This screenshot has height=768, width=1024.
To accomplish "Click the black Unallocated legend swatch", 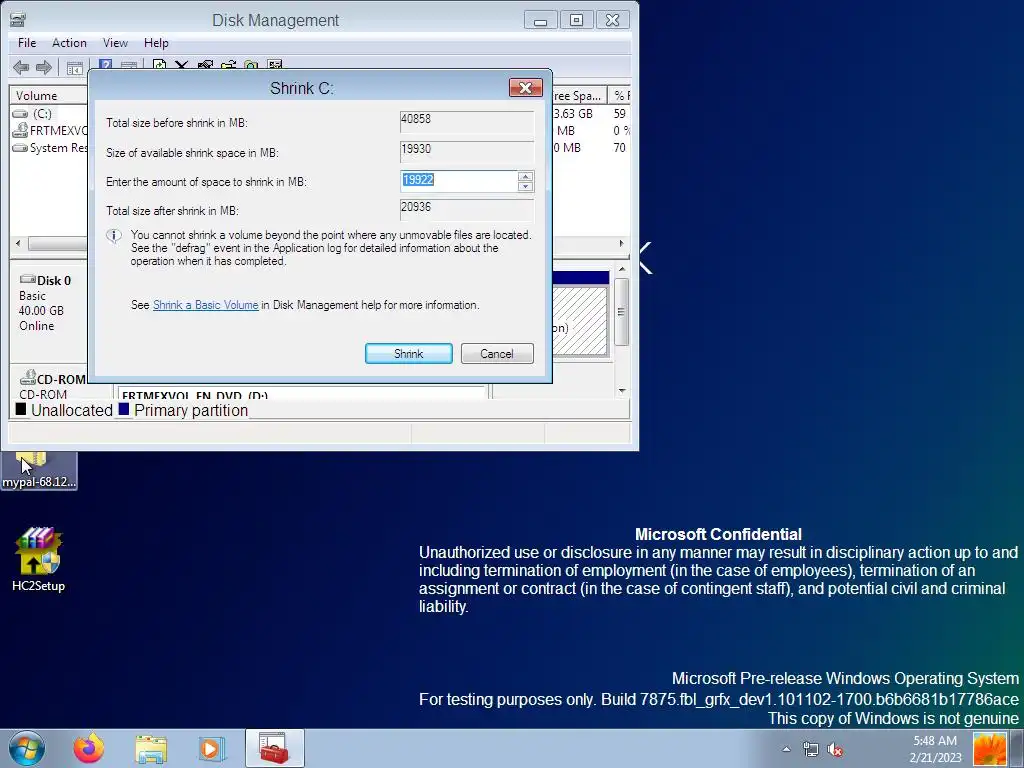I will click(21, 409).
